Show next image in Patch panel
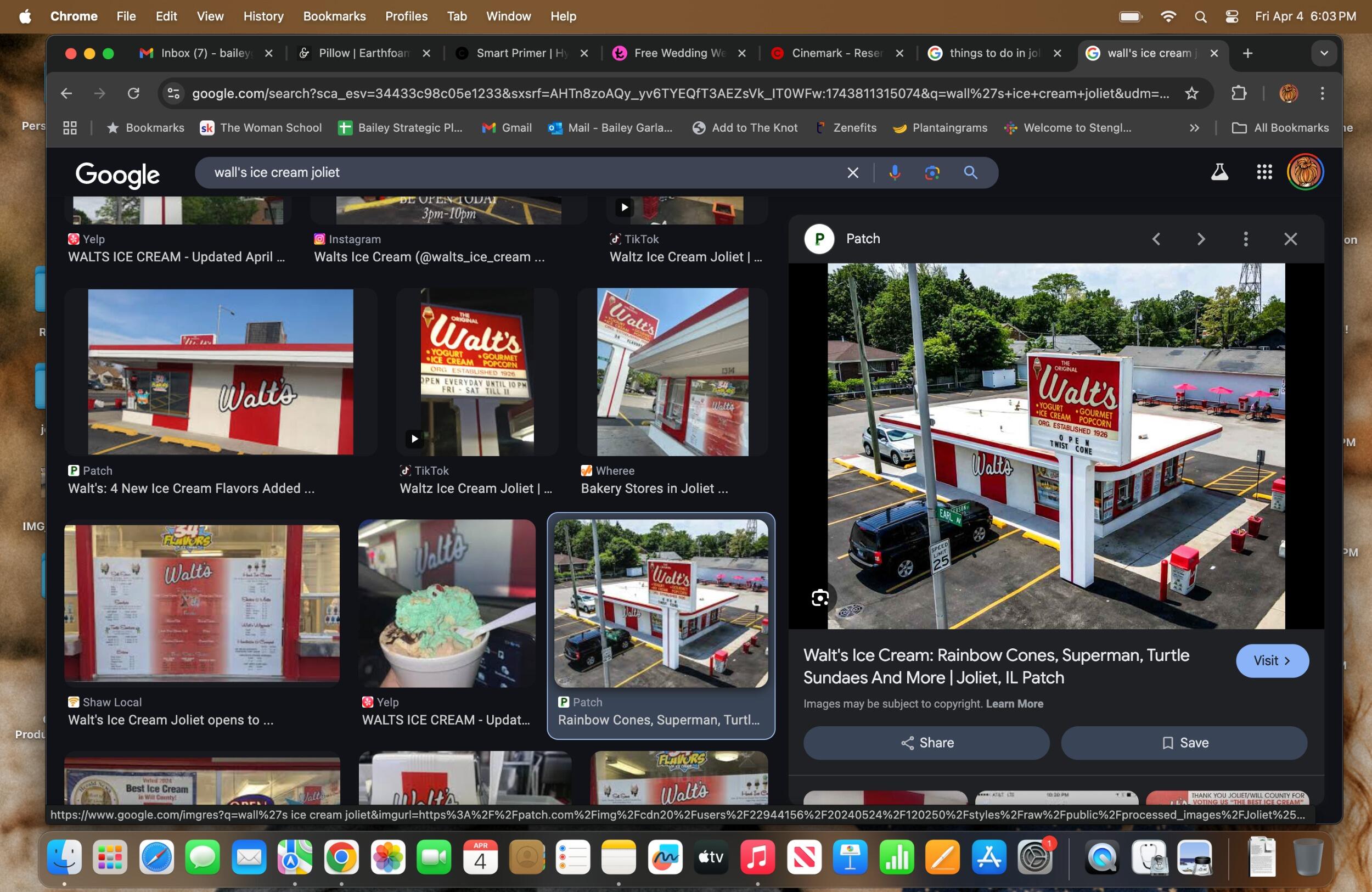1372x892 pixels. pos(1201,239)
